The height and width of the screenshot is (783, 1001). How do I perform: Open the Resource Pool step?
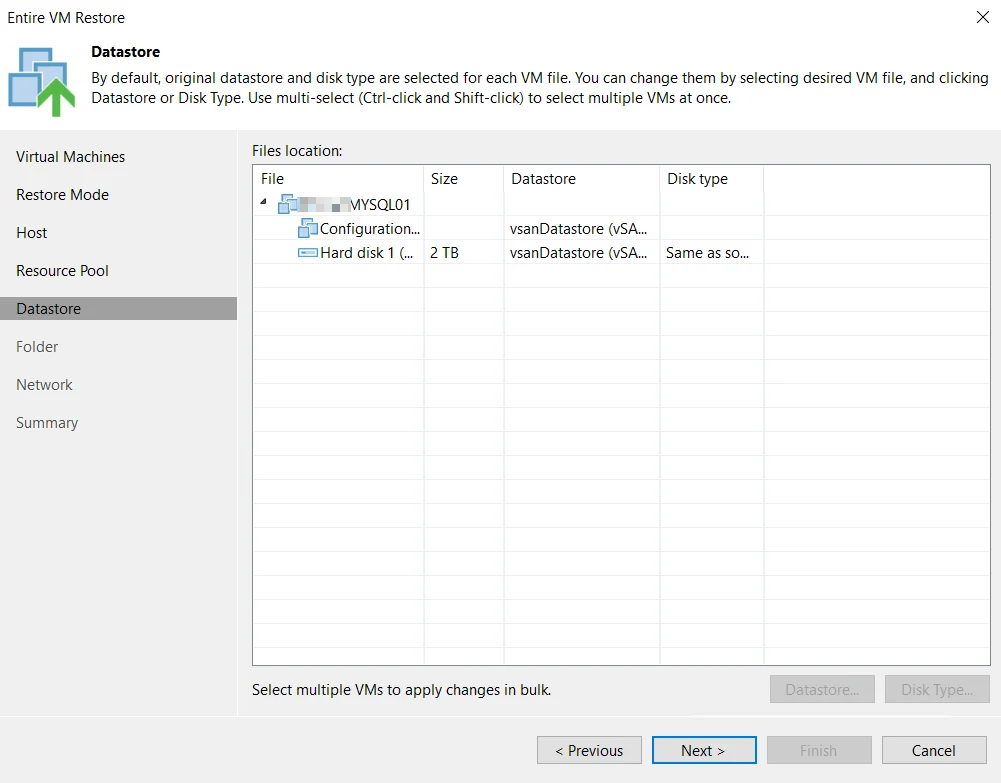click(x=63, y=271)
